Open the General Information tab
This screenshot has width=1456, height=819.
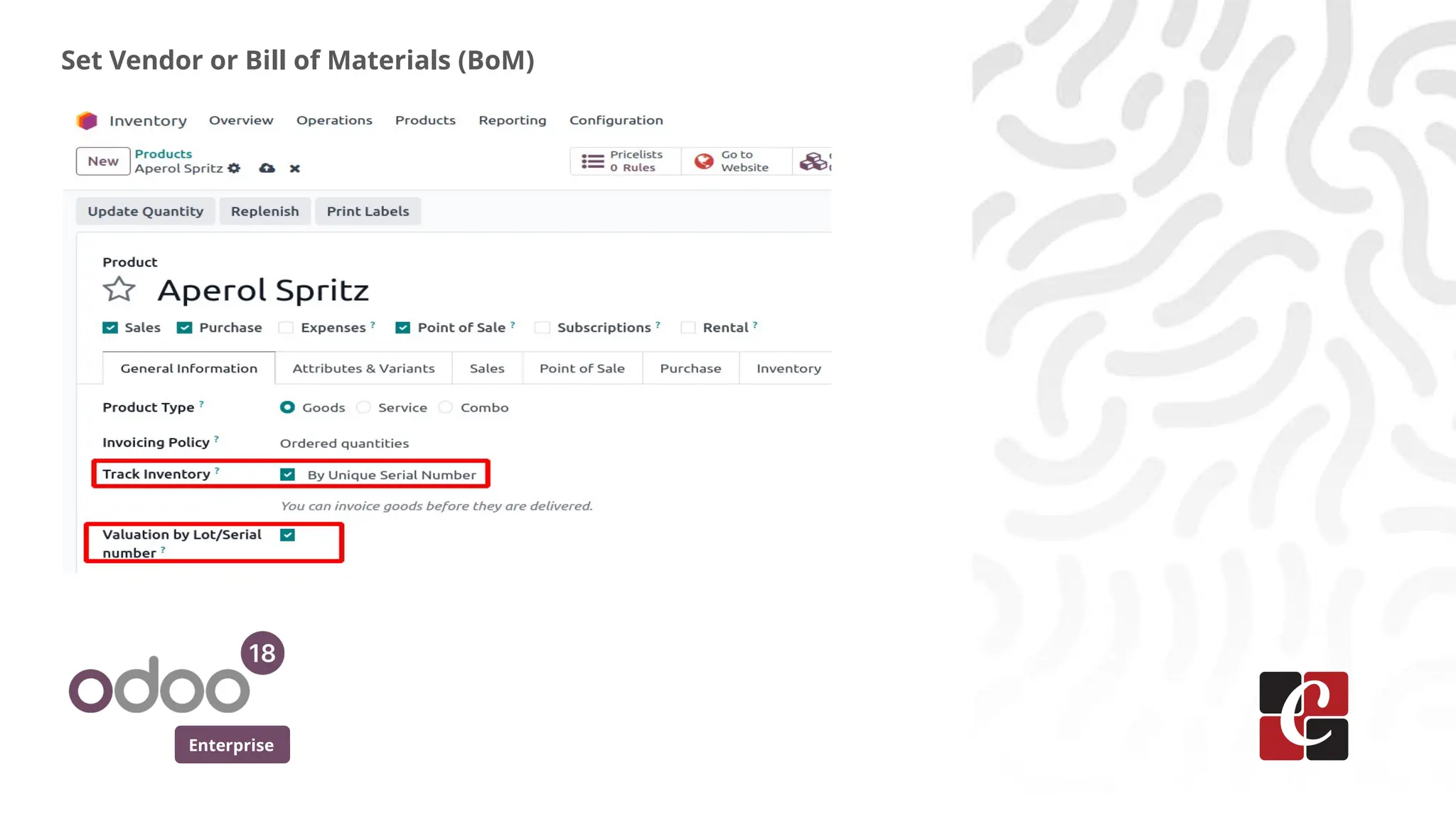pyautogui.click(x=189, y=368)
